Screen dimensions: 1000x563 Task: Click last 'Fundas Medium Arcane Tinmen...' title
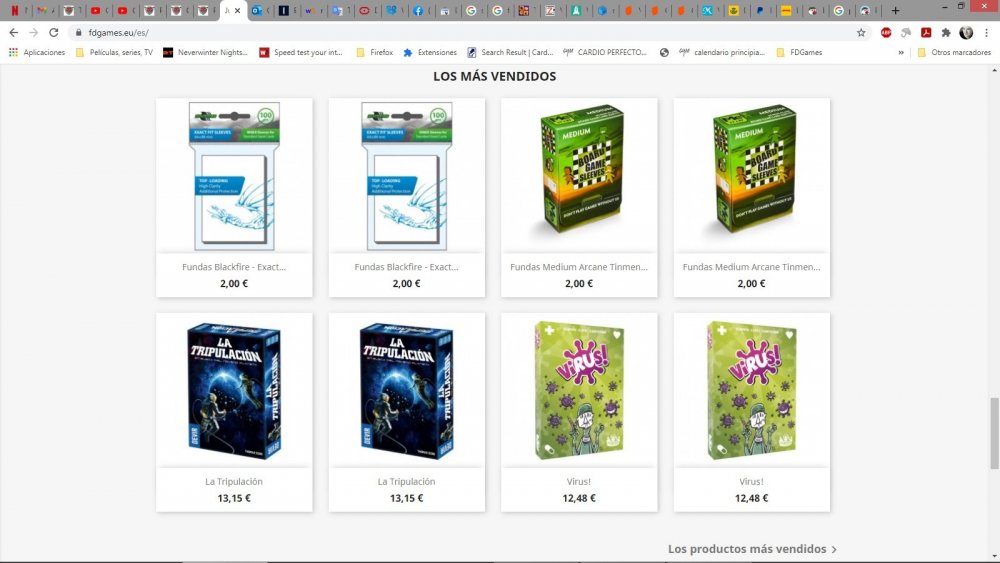click(x=751, y=267)
